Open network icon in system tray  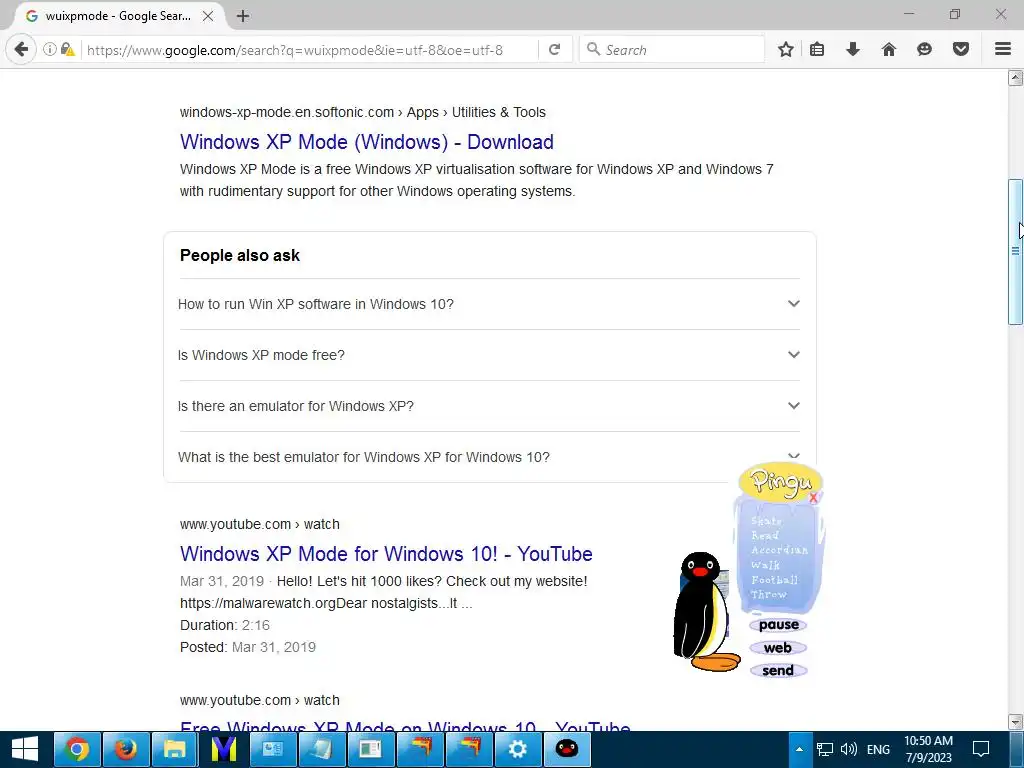[825, 749]
